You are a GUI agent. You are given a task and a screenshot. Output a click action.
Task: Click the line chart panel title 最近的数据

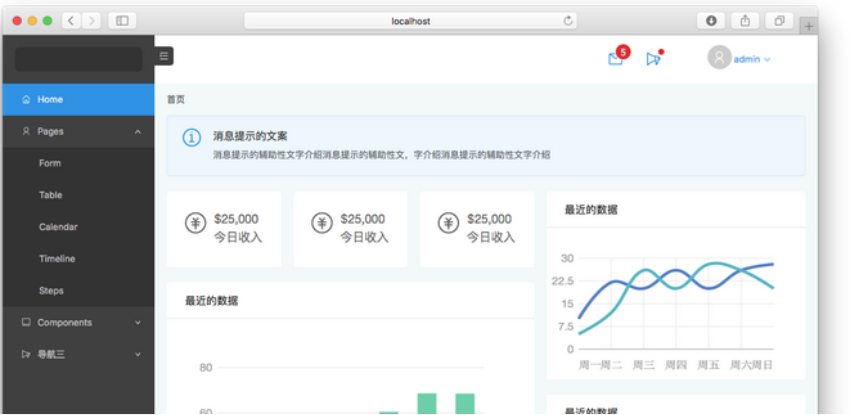coord(591,210)
